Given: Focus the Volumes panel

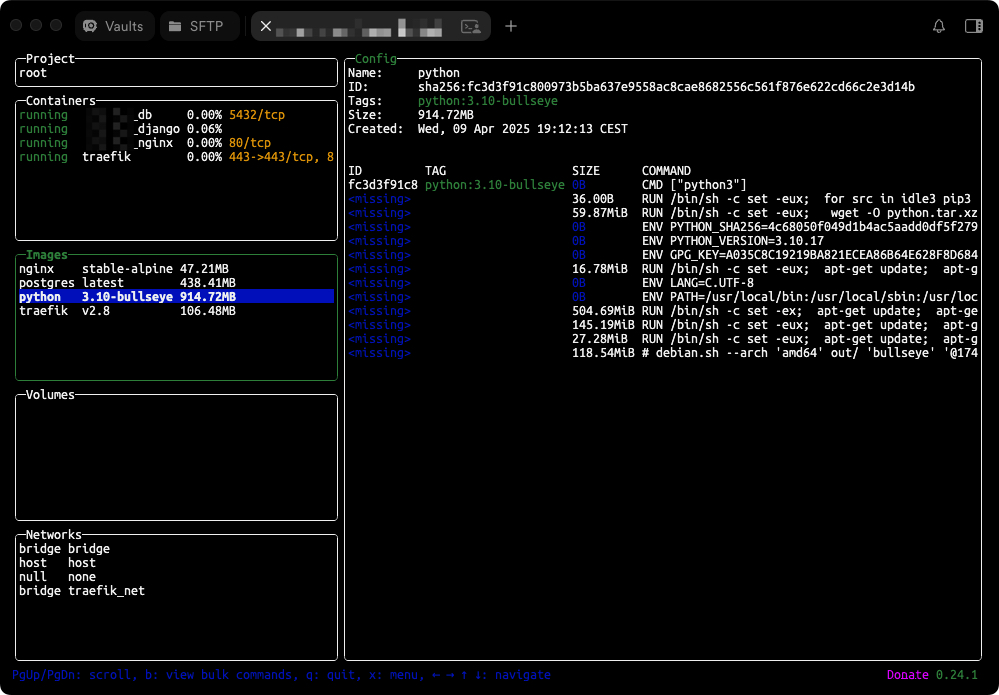Looking at the screenshot, I should 176,457.
